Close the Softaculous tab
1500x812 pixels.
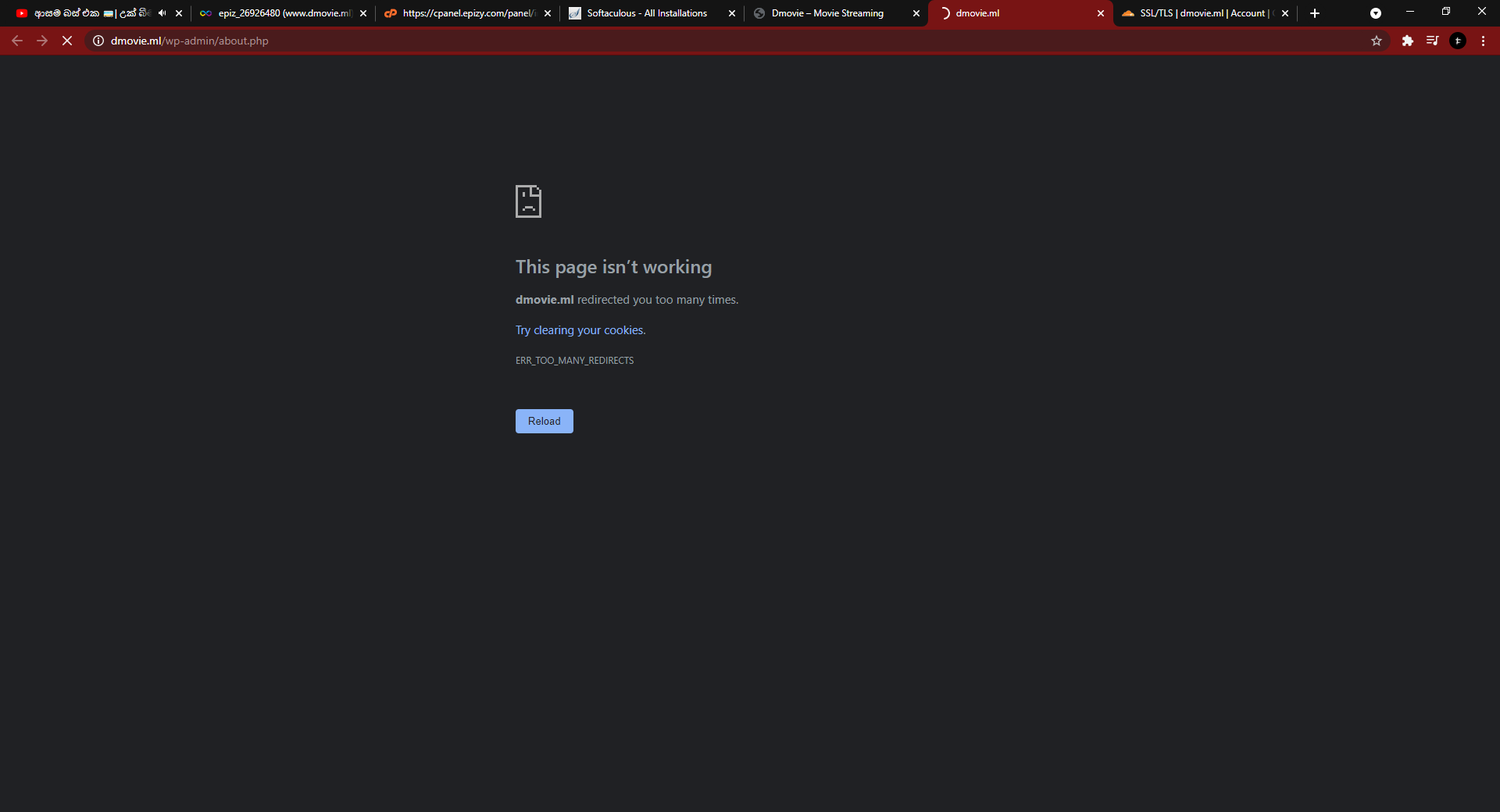pyautogui.click(x=732, y=13)
